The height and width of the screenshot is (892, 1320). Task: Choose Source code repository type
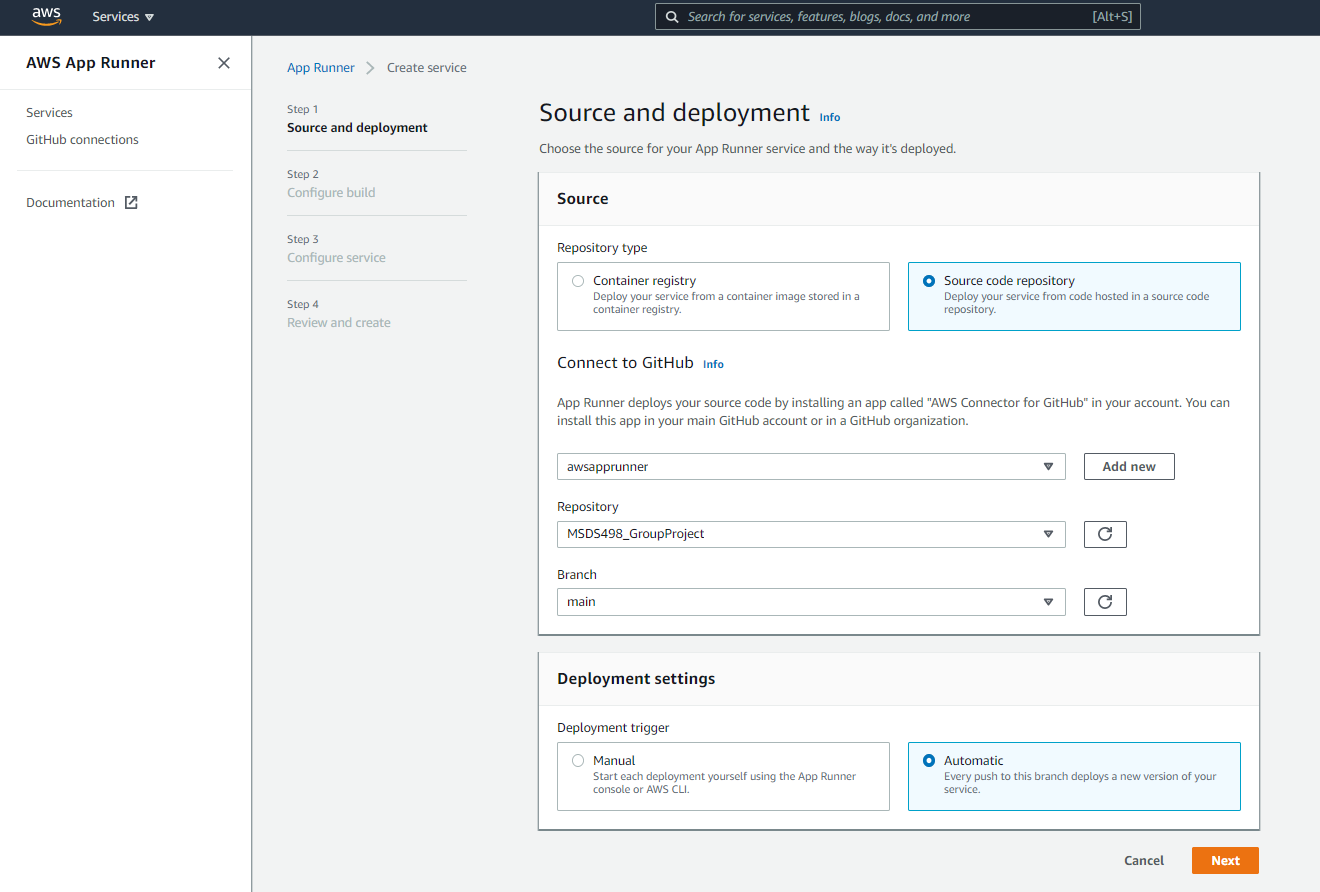[x=1074, y=296]
